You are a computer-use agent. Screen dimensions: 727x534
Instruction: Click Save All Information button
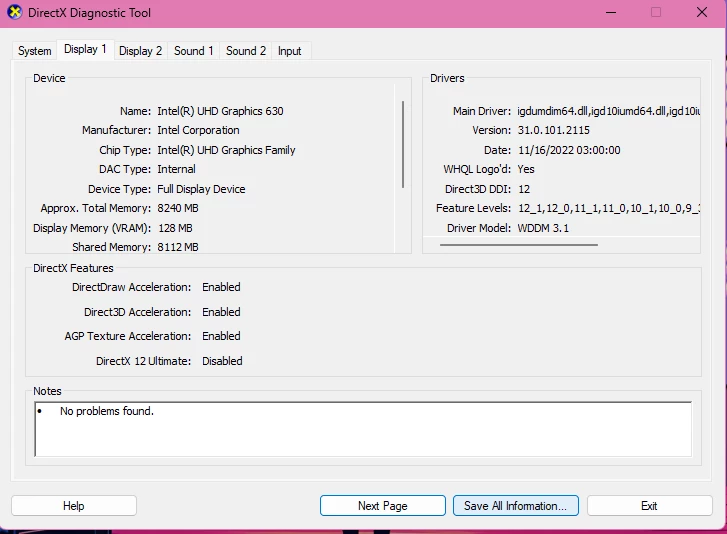(x=516, y=506)
